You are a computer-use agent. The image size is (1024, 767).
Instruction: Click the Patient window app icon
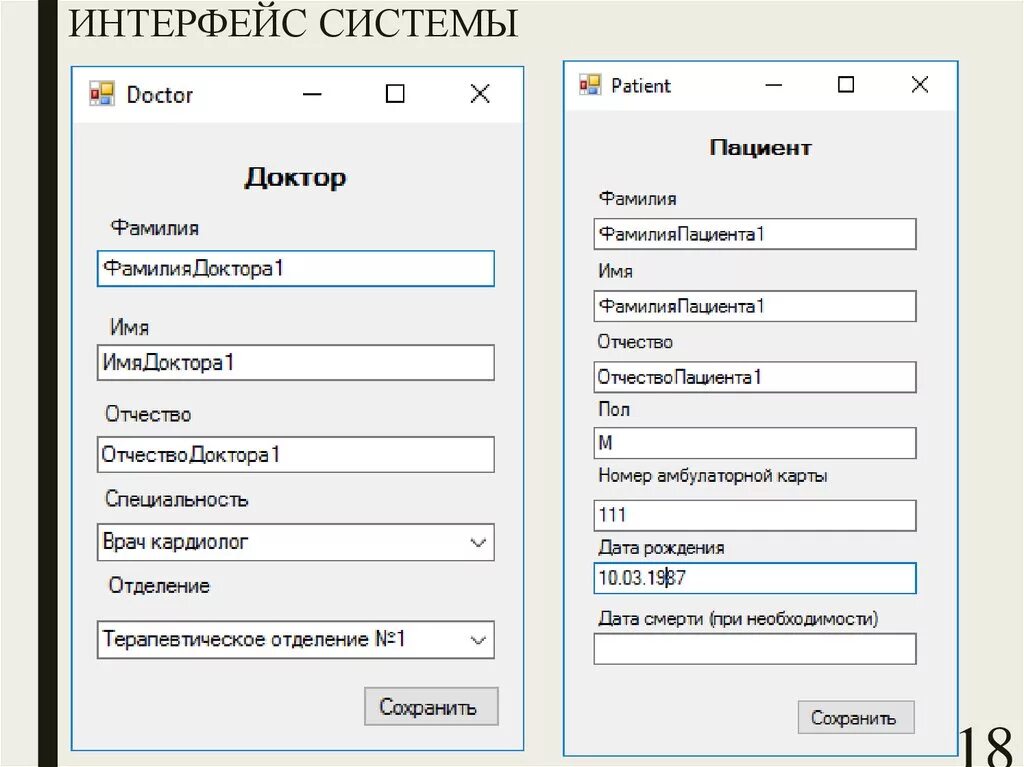590,85
